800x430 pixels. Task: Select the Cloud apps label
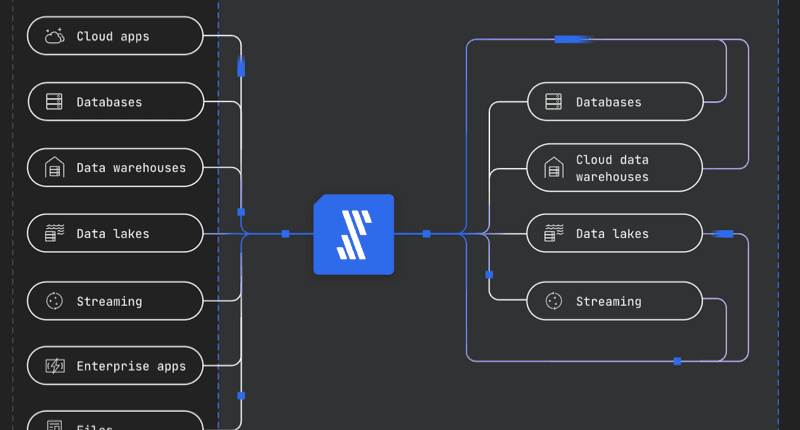(113, 37)
